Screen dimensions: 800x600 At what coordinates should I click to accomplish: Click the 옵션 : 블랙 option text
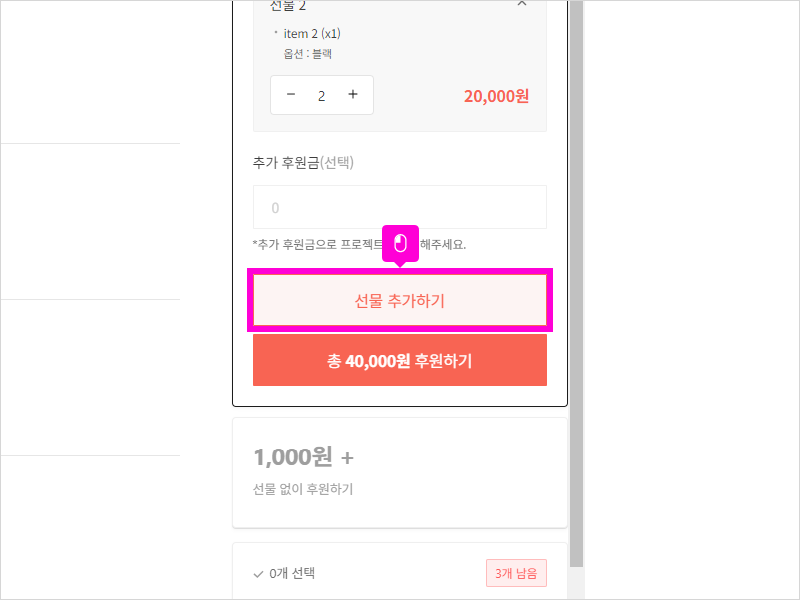[x=308, y=54]
